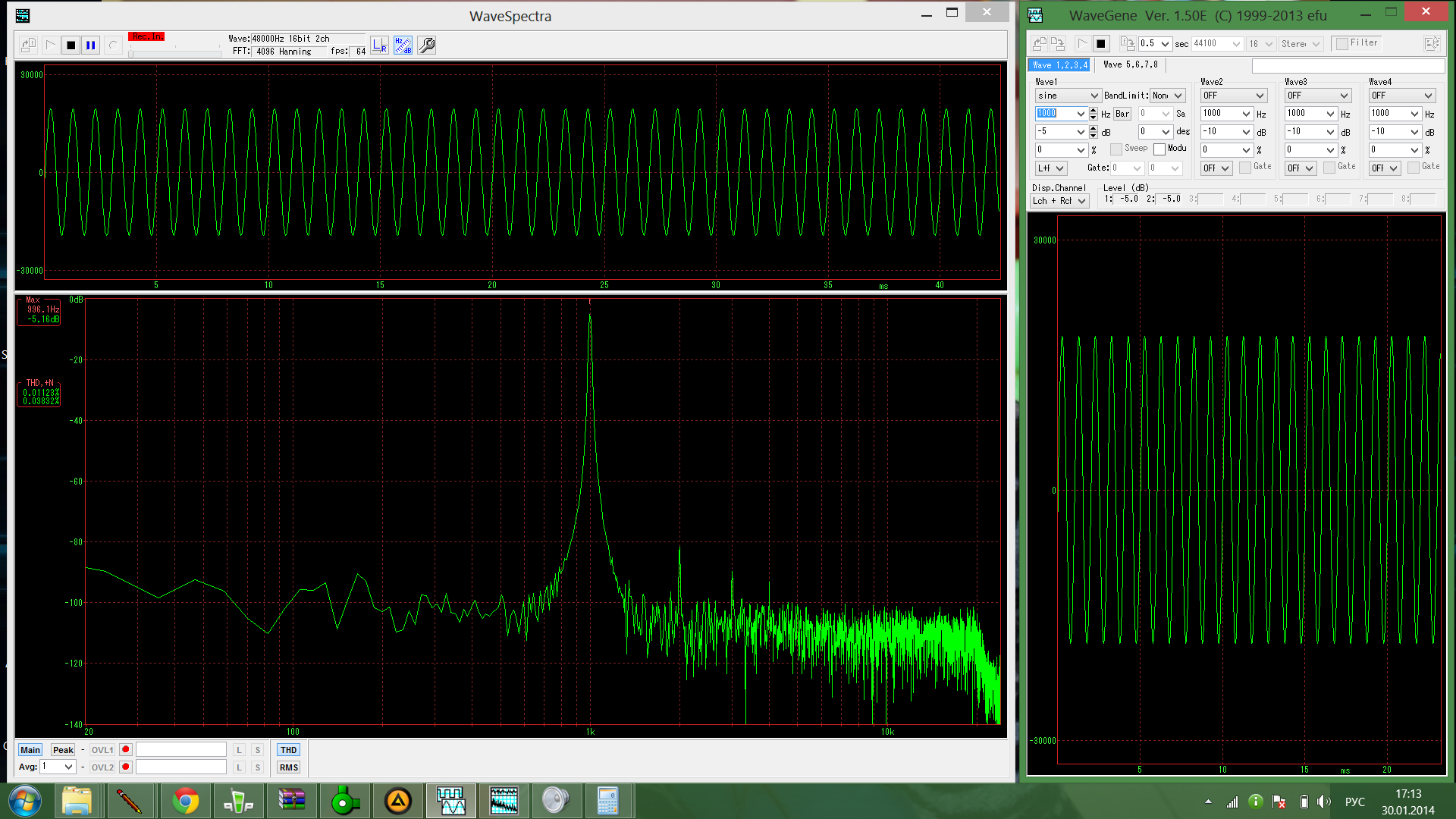The image size is (1456, 819).
Task: Click the red OVL1 record indicator
Action: coord(126,749)
